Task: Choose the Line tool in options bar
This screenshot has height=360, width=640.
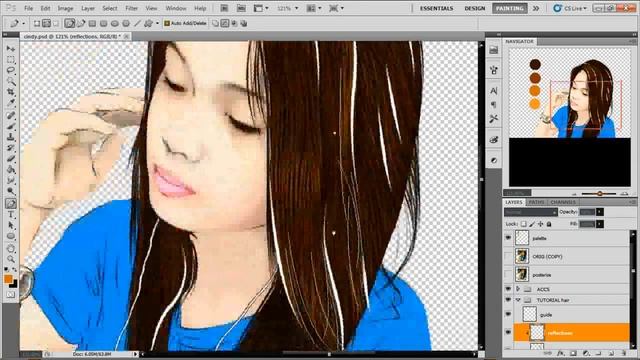Action: tap(137, 23)
